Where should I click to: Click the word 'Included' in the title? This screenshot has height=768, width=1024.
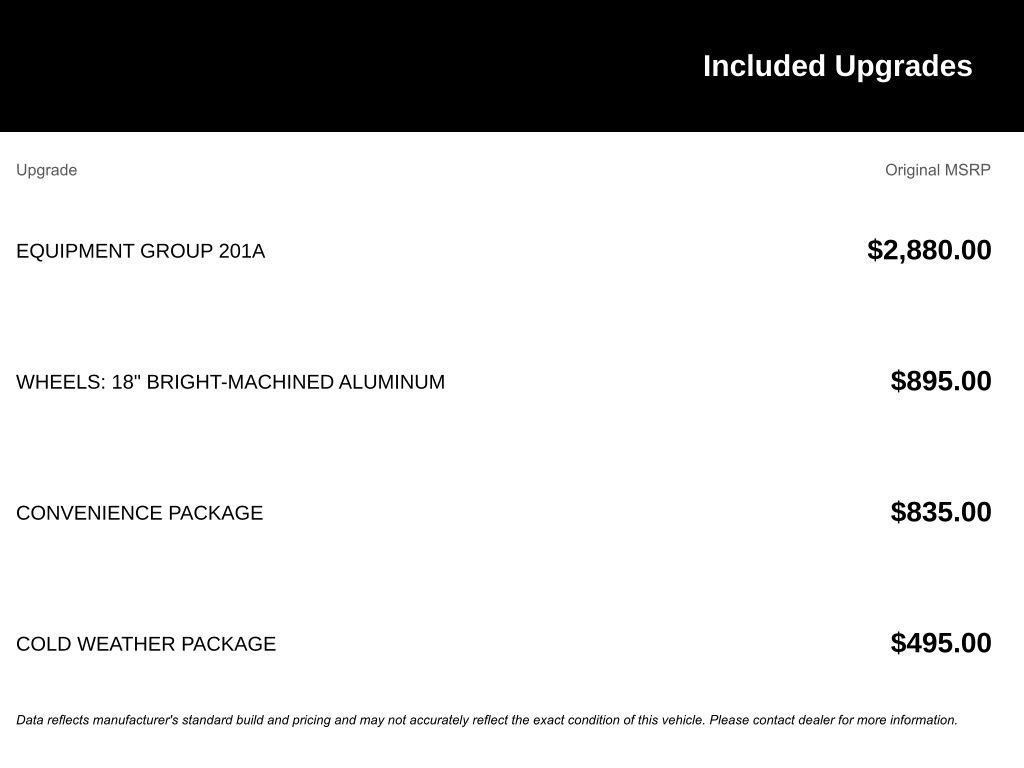pyautogui.click(x=764, y=66)
